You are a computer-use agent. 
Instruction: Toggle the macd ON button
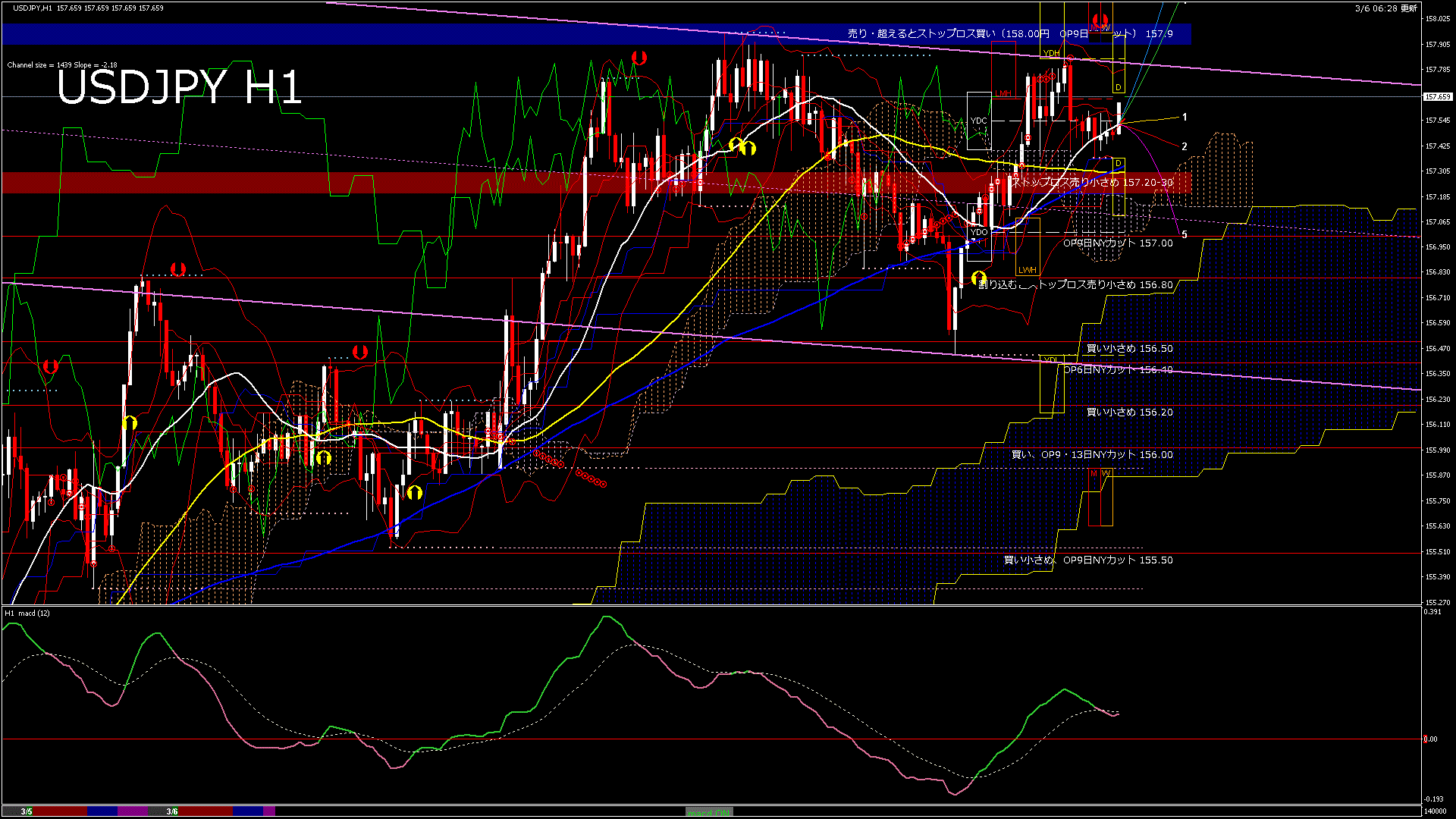click(709, 812)
